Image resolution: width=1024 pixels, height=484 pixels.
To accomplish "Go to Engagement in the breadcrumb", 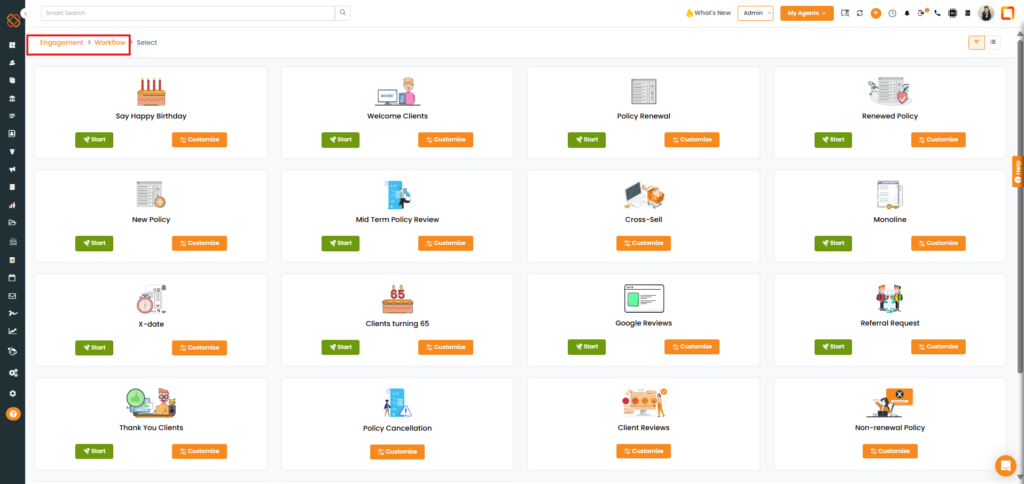I will click(x=61, y=43).
